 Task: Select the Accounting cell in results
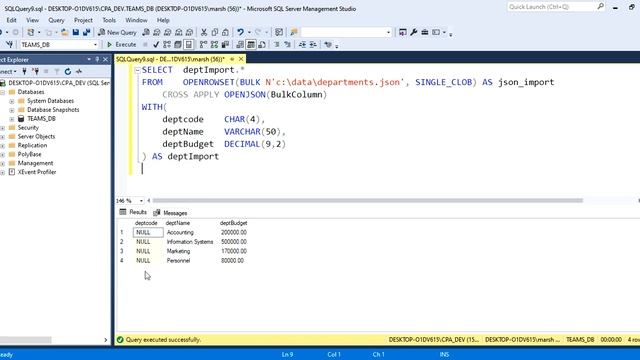180,232
